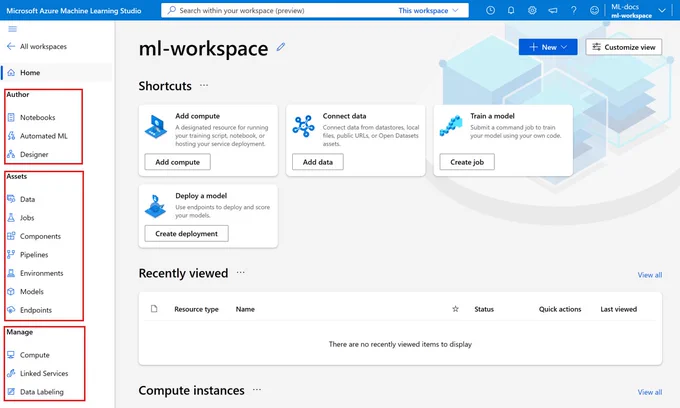This screenshot has height=408, width=680.
Task: Click the Compute monitor icon
Action: (x=11, y=355)
